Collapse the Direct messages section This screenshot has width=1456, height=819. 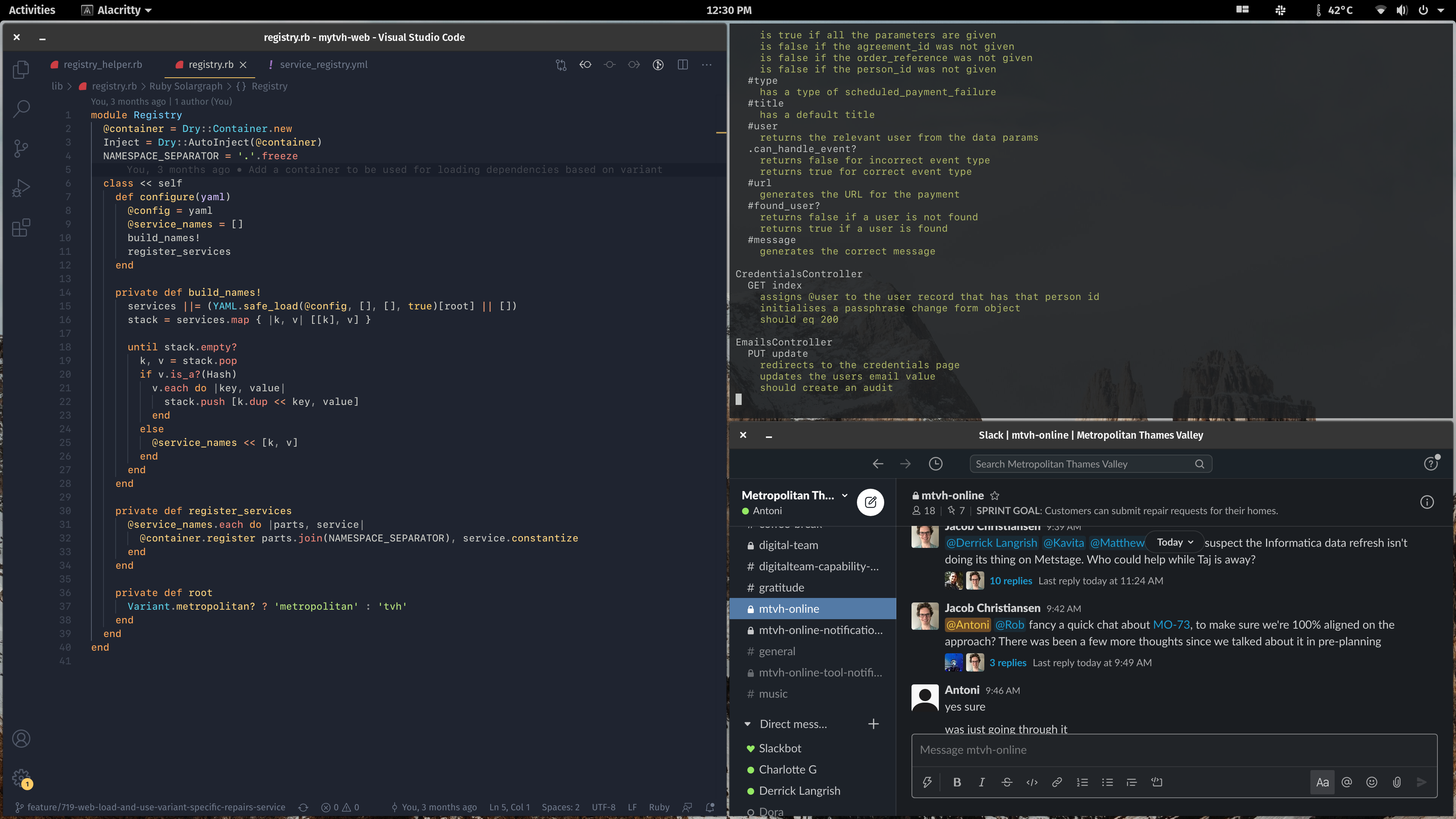click(748, 724)
